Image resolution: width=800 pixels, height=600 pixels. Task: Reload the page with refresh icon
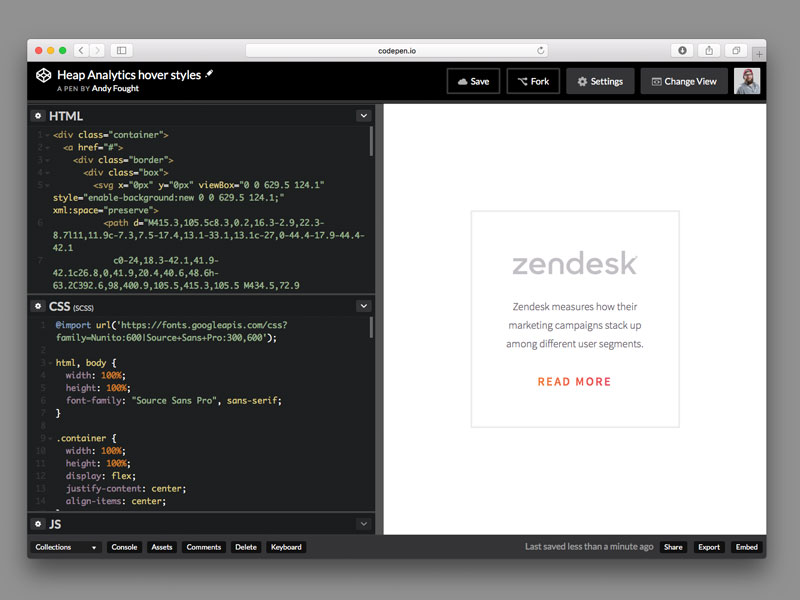click(x=540, y=50)
